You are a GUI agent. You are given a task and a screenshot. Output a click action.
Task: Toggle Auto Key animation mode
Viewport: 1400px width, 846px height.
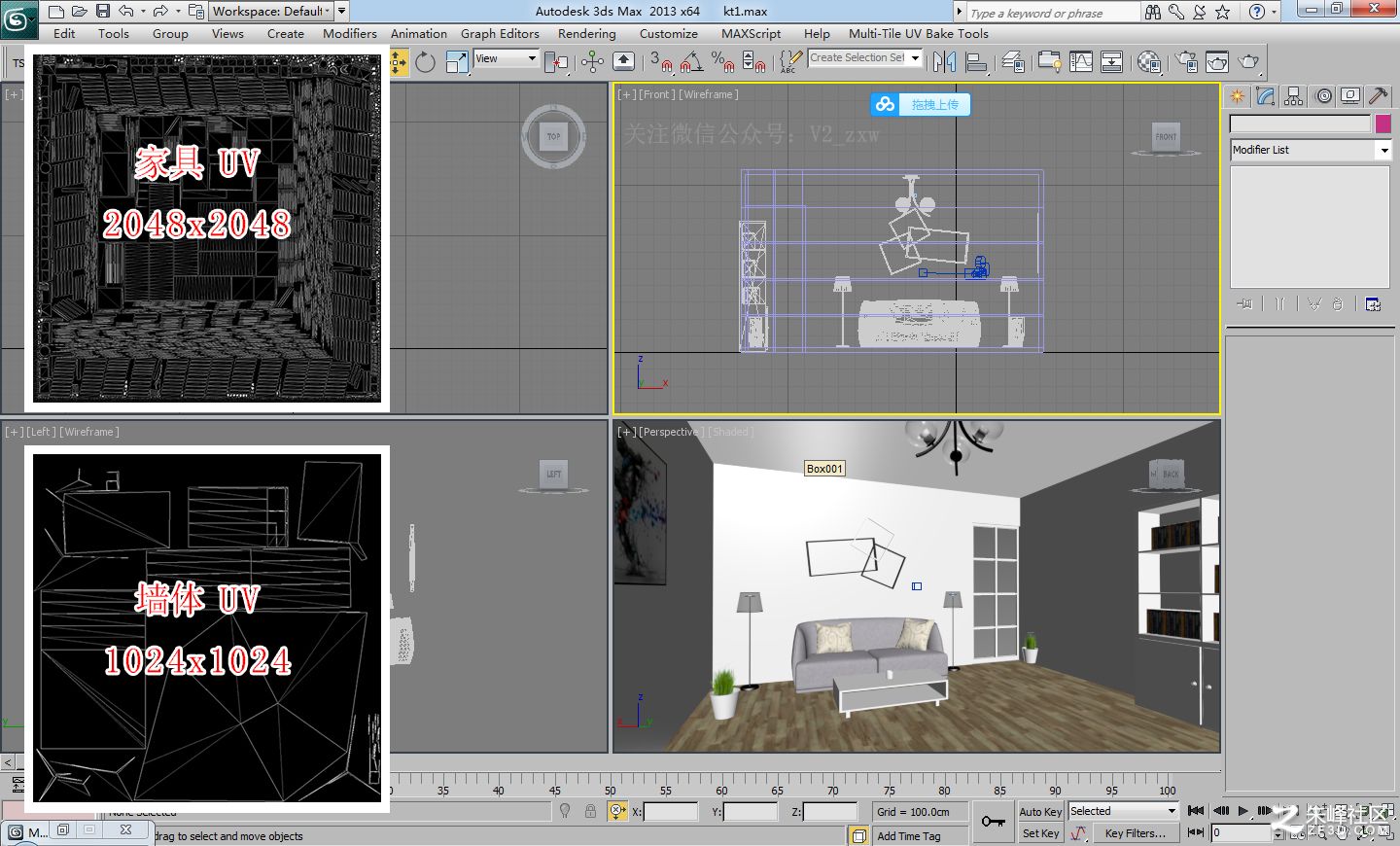click(1040, 812)
